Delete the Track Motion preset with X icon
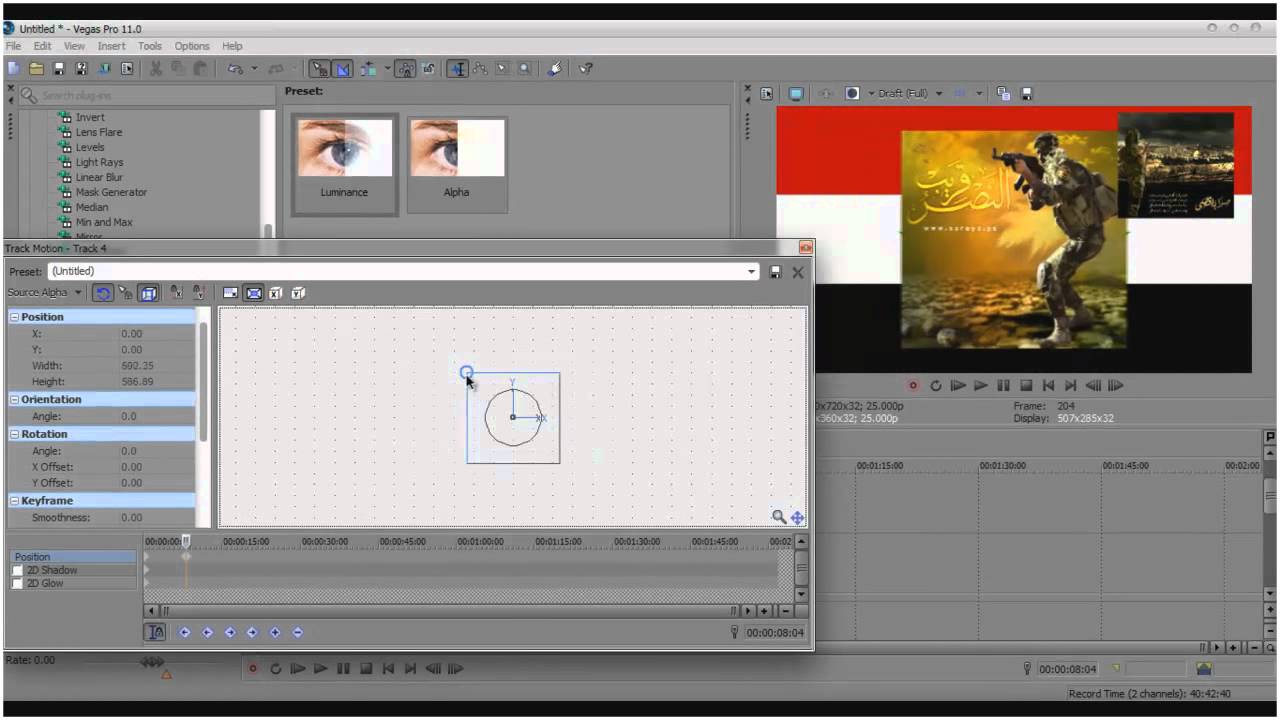Screen dimensions: 1280x720 (798, 272)
